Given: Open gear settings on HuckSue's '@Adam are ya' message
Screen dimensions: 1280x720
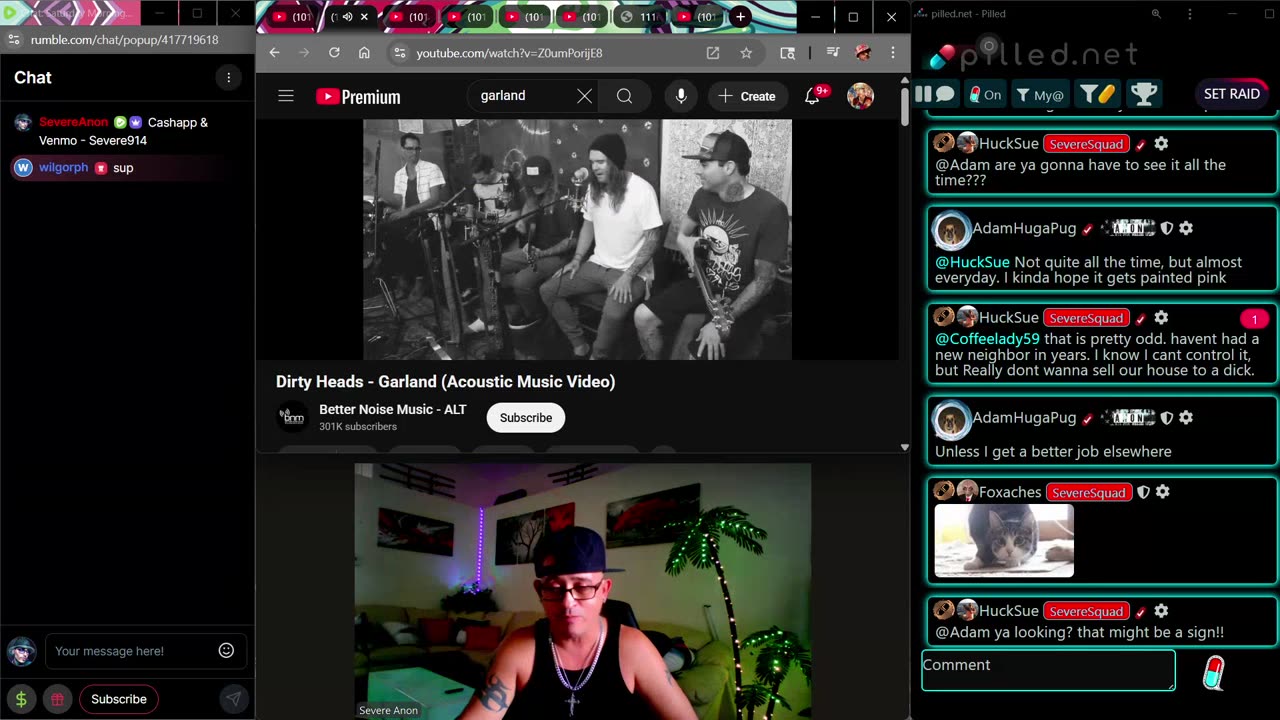Looking at the screenshot, I should coord(1161,144).
